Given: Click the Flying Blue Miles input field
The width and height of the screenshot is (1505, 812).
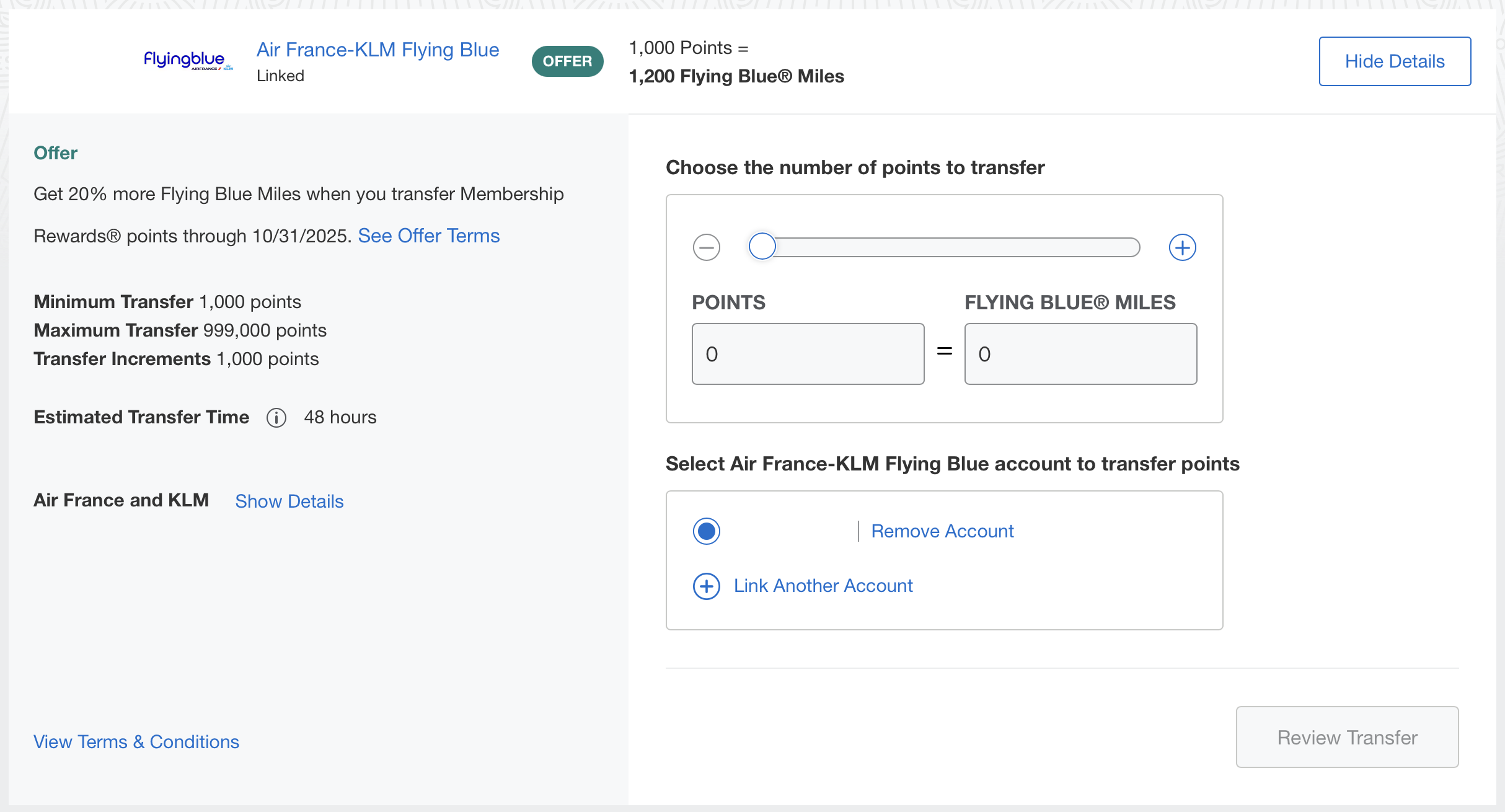Looking at the screenshot, I should tap(1080, 354).
